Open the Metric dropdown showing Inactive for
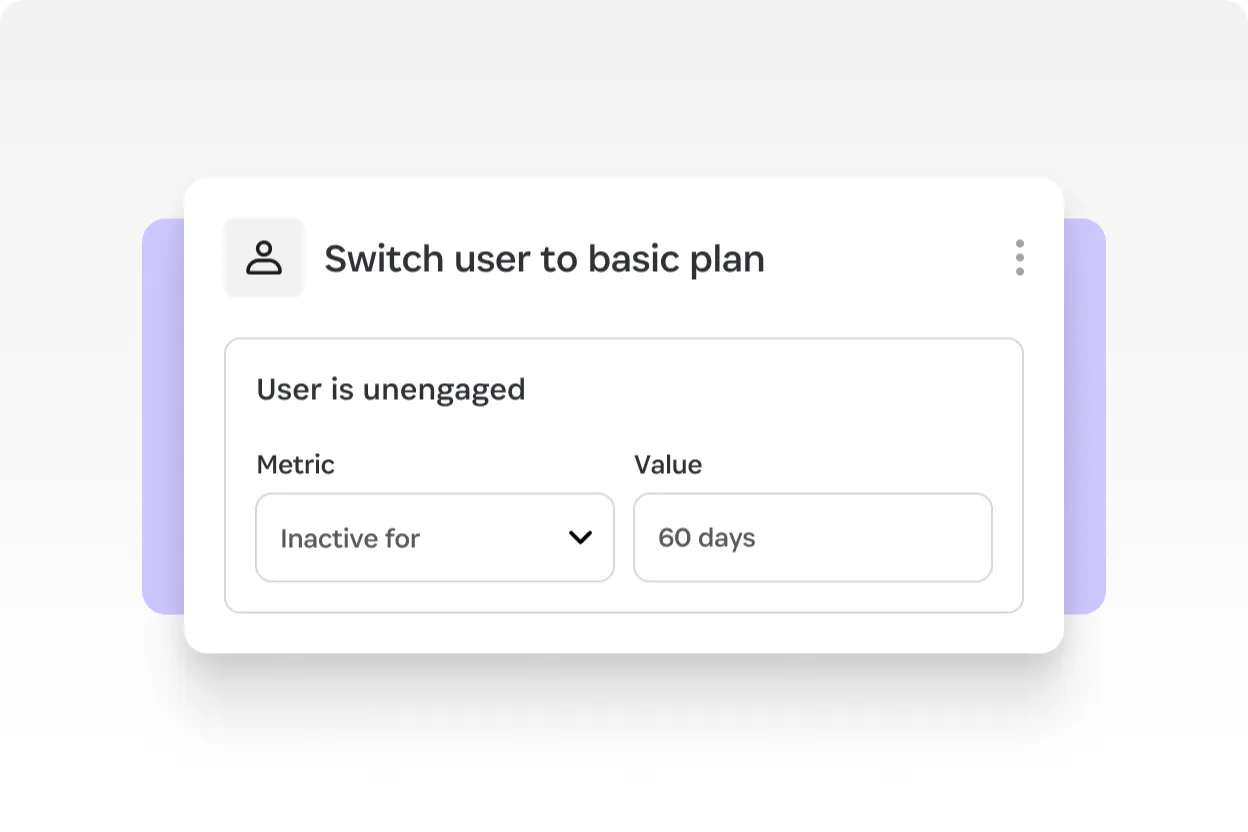The height and width of the screenshot is (832, 1248). [435, 538]
